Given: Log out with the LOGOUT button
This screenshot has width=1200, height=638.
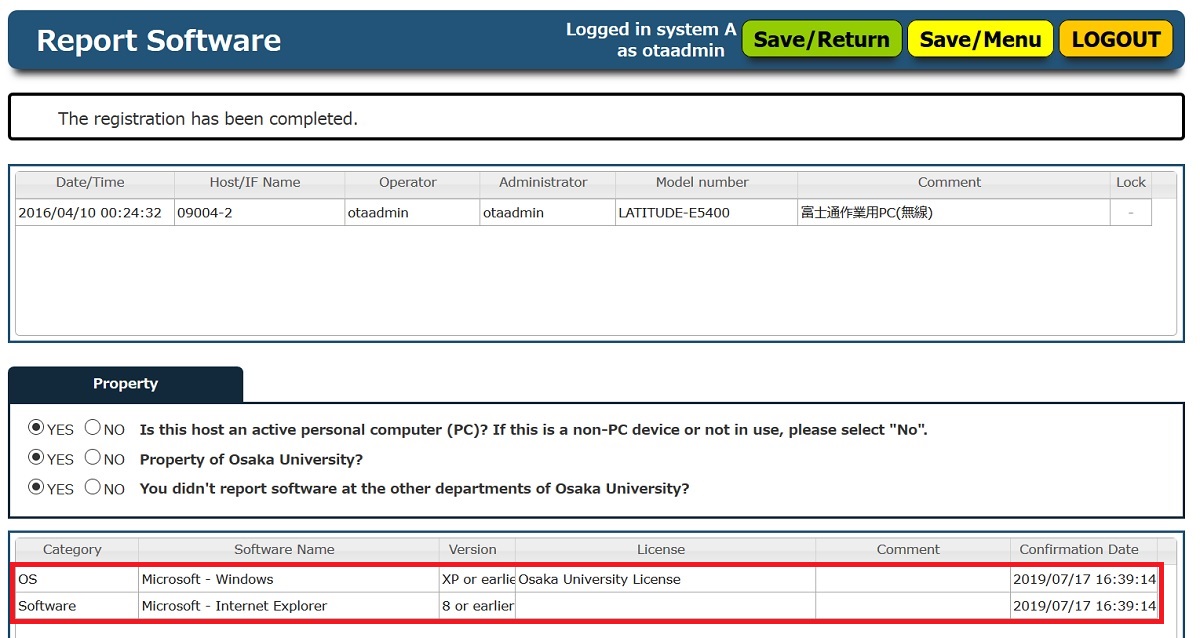Looking at the screenshot, I should click(x=1116, y=40).
